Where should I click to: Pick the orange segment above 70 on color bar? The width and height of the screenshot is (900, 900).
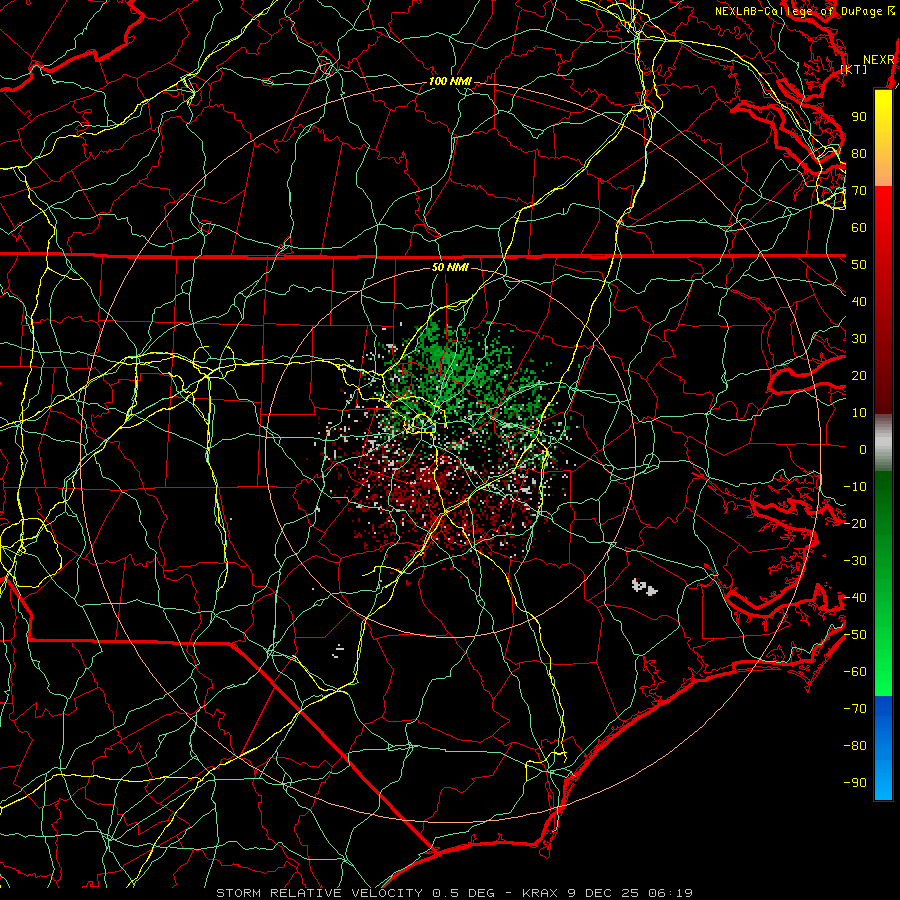click(x=883, y=169)
